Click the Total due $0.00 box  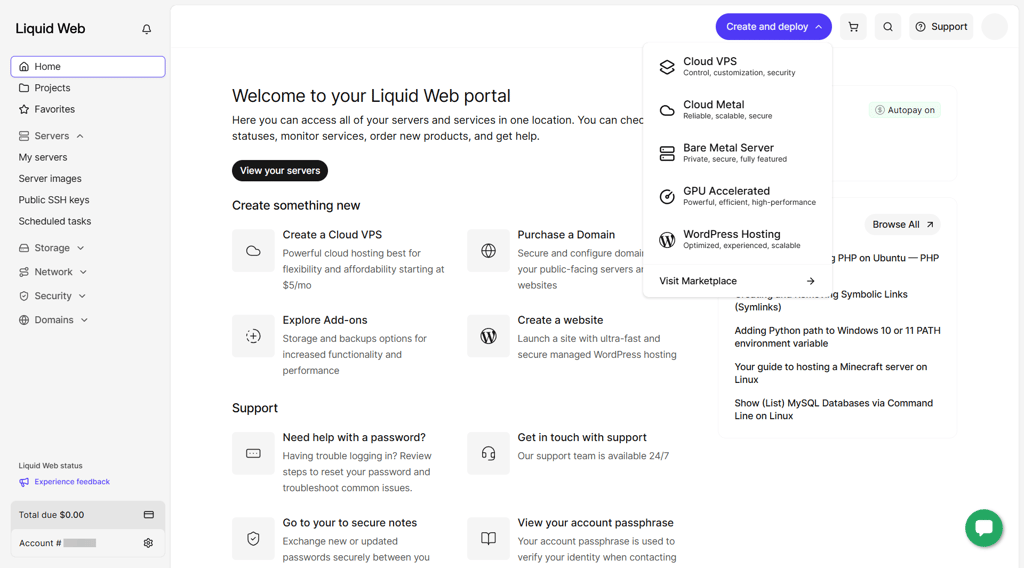point(88,515)
